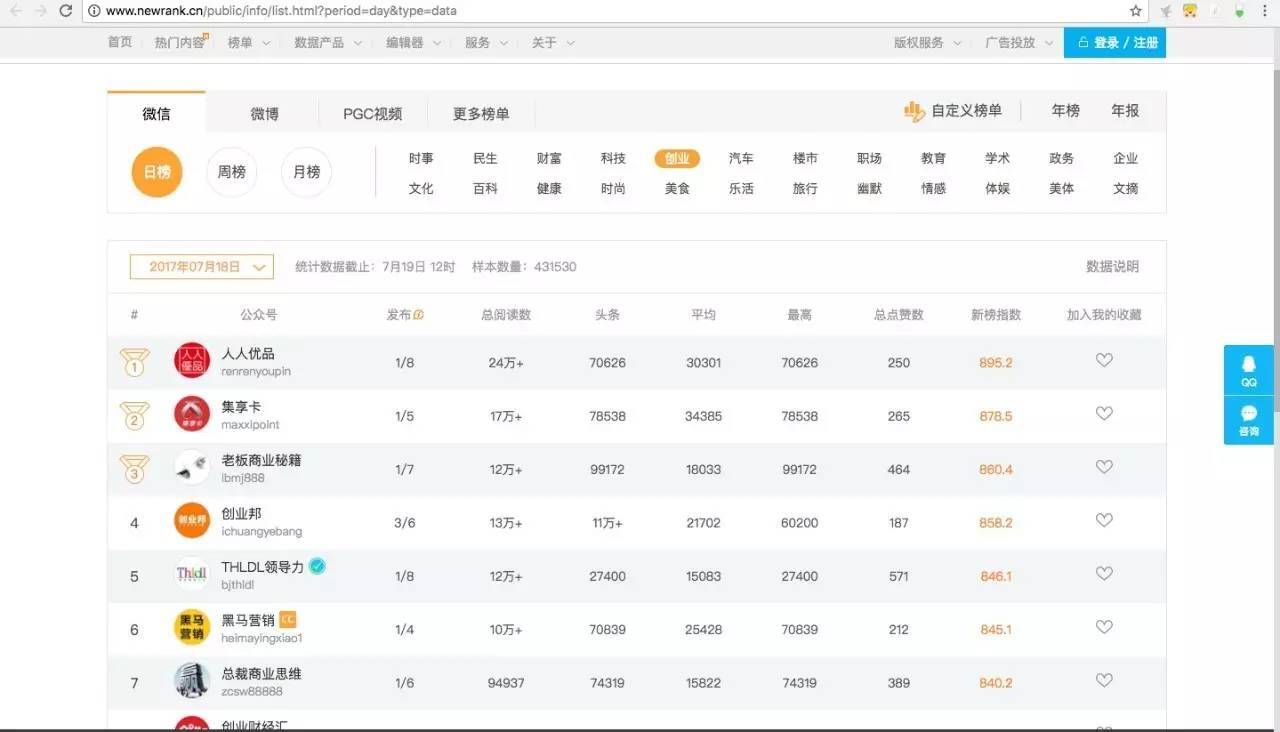Go to 首页 in the navigation
The image size is (1280, 732).
(120, 43)
